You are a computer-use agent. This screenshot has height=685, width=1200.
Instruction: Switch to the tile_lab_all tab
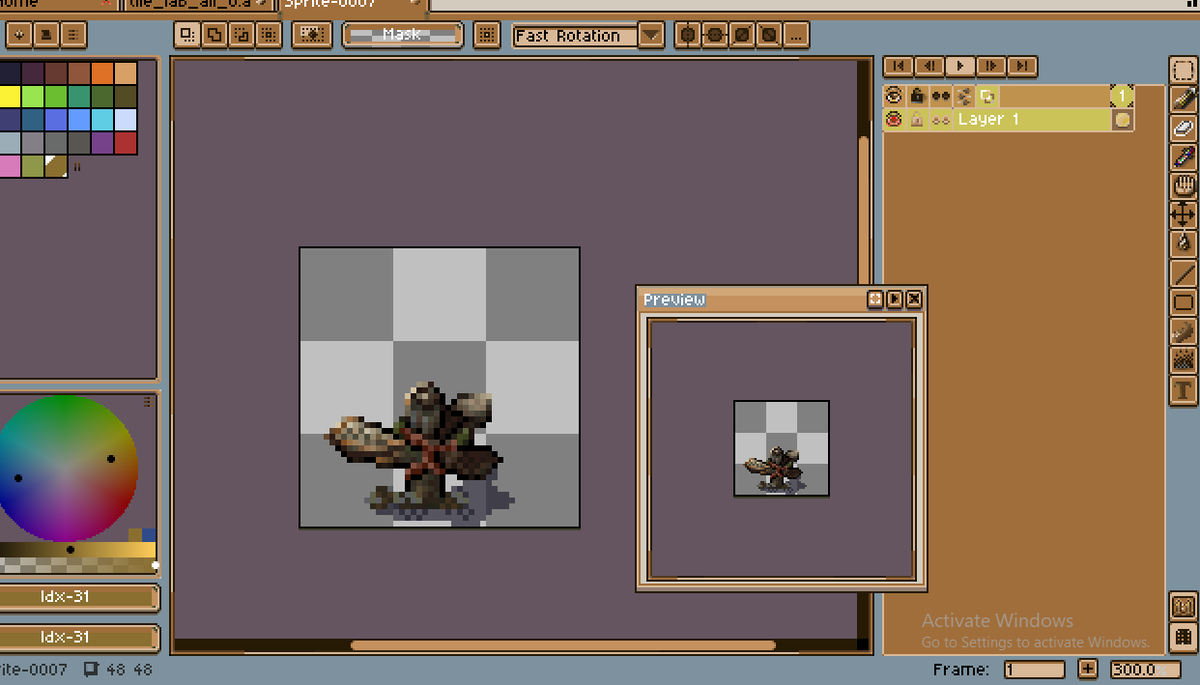pos(196,5)
